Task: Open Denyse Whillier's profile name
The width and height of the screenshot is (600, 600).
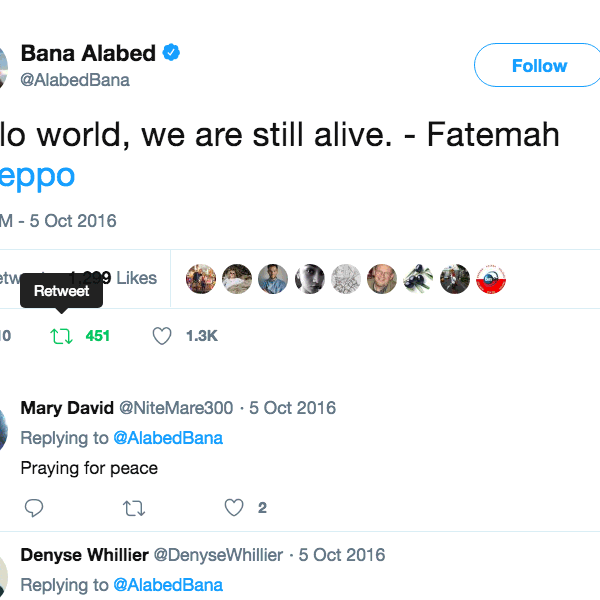Action: pyautogui.click(x=83, y=555)
